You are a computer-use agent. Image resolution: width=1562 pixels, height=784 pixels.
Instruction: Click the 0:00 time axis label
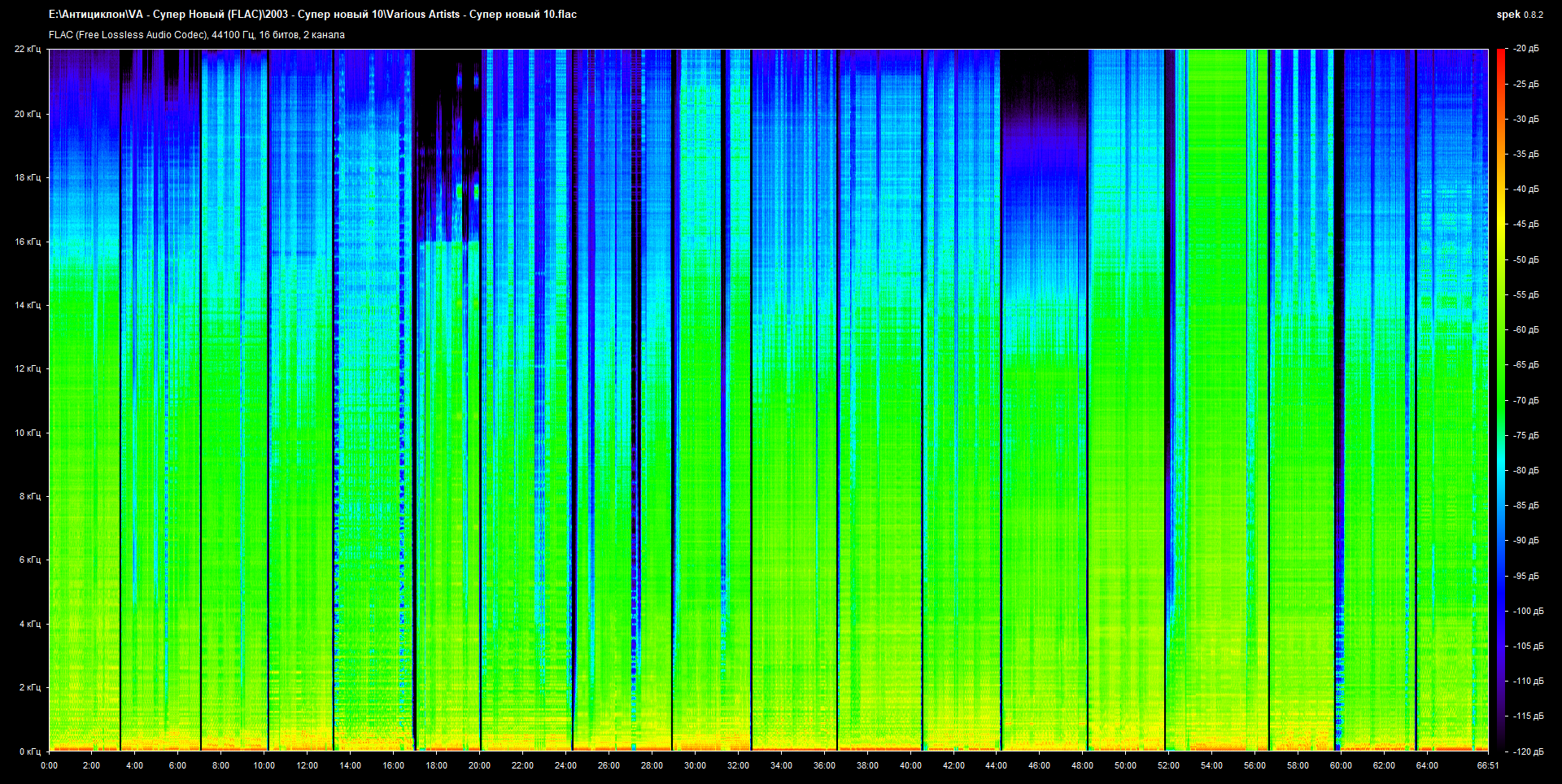[x=49, y=765]
